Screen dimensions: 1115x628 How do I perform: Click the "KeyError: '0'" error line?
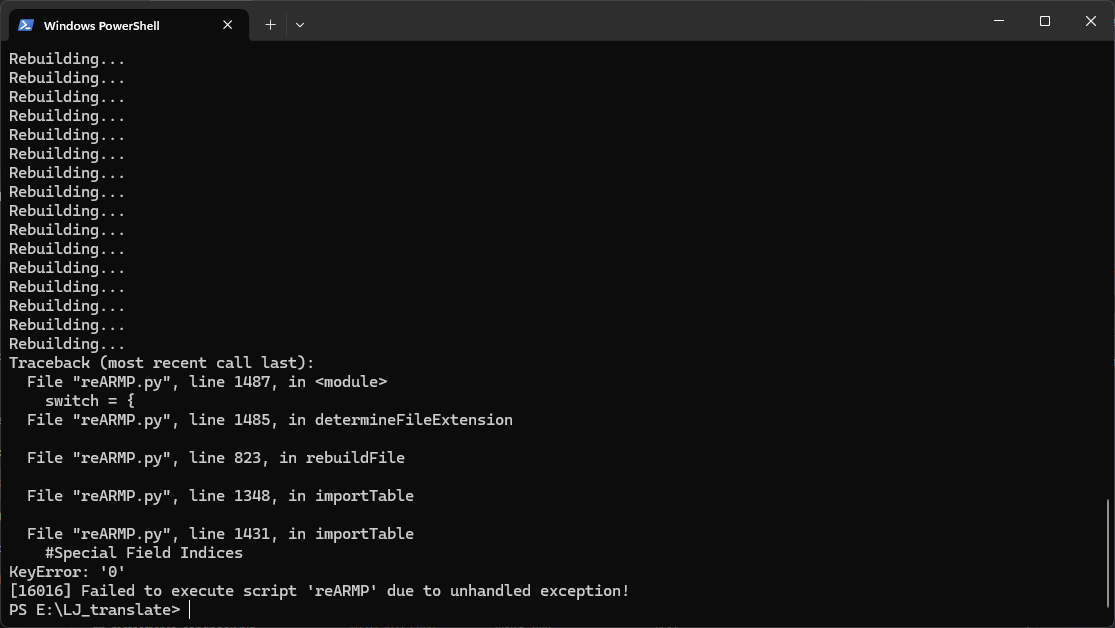tap(67, 572)
